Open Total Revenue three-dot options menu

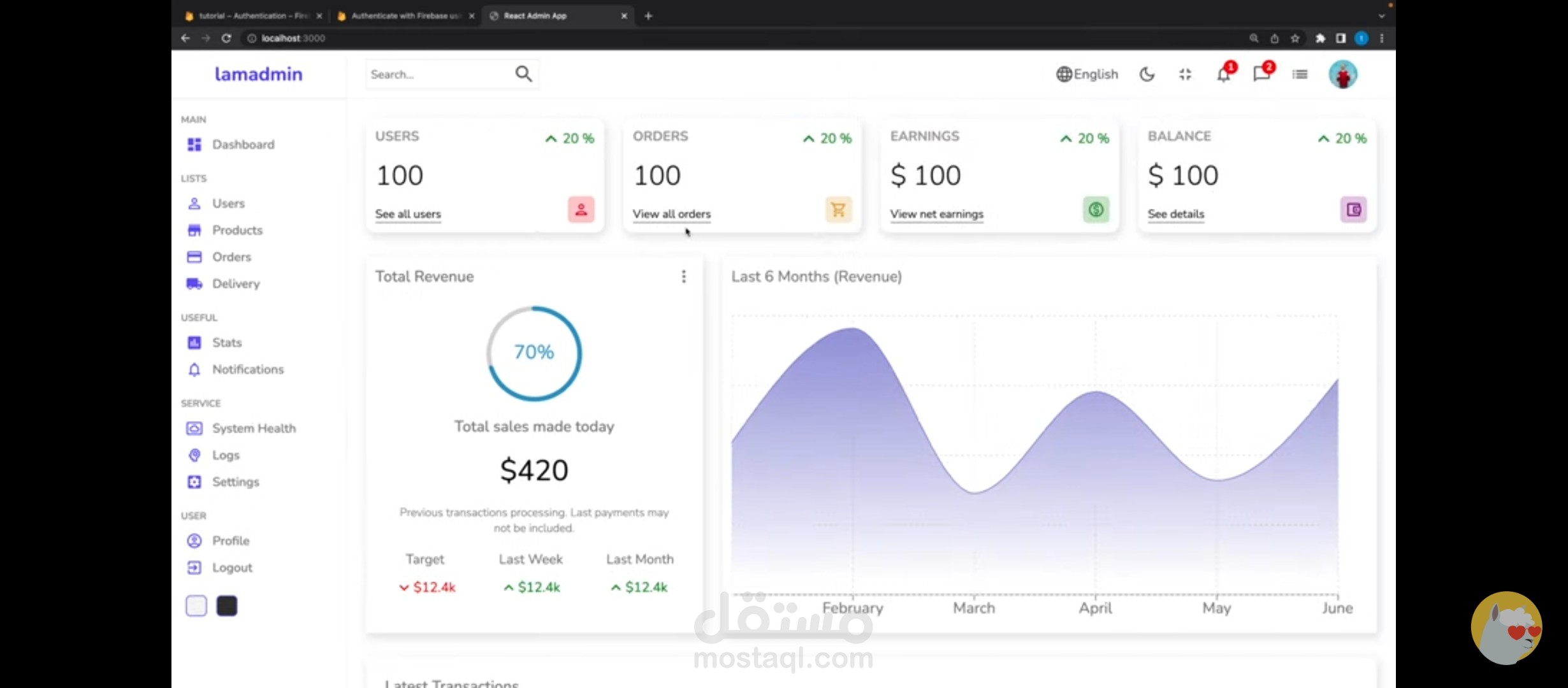[684, 276]
